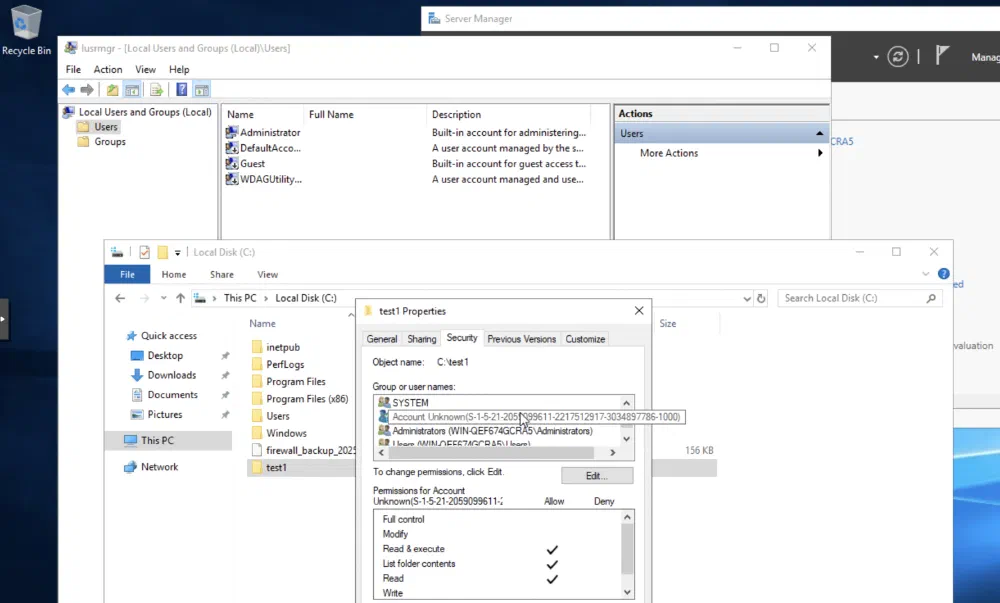Click the Edit... permissions button
Viewport: 1000px width, 603px height.
[597, 475]
